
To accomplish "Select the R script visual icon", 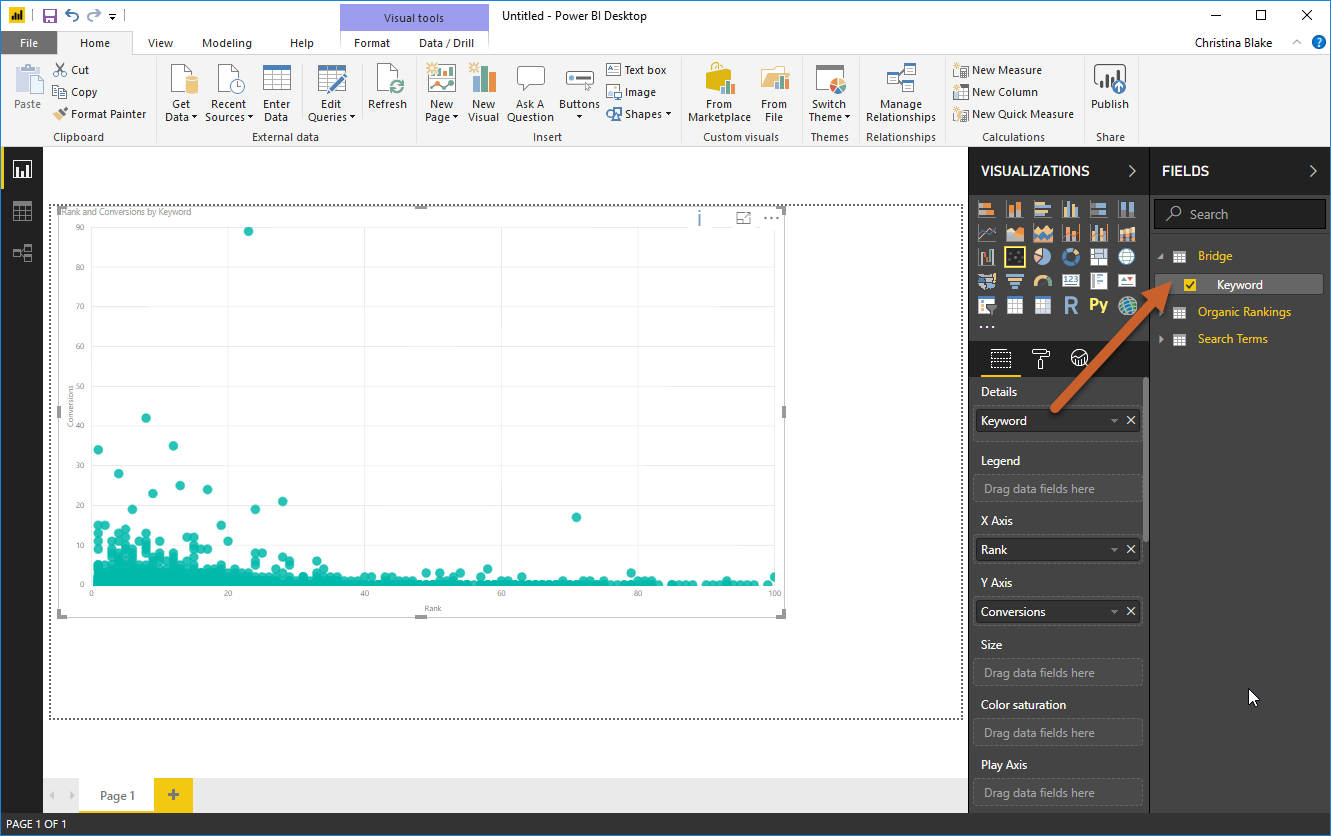I will [1071, 305].
